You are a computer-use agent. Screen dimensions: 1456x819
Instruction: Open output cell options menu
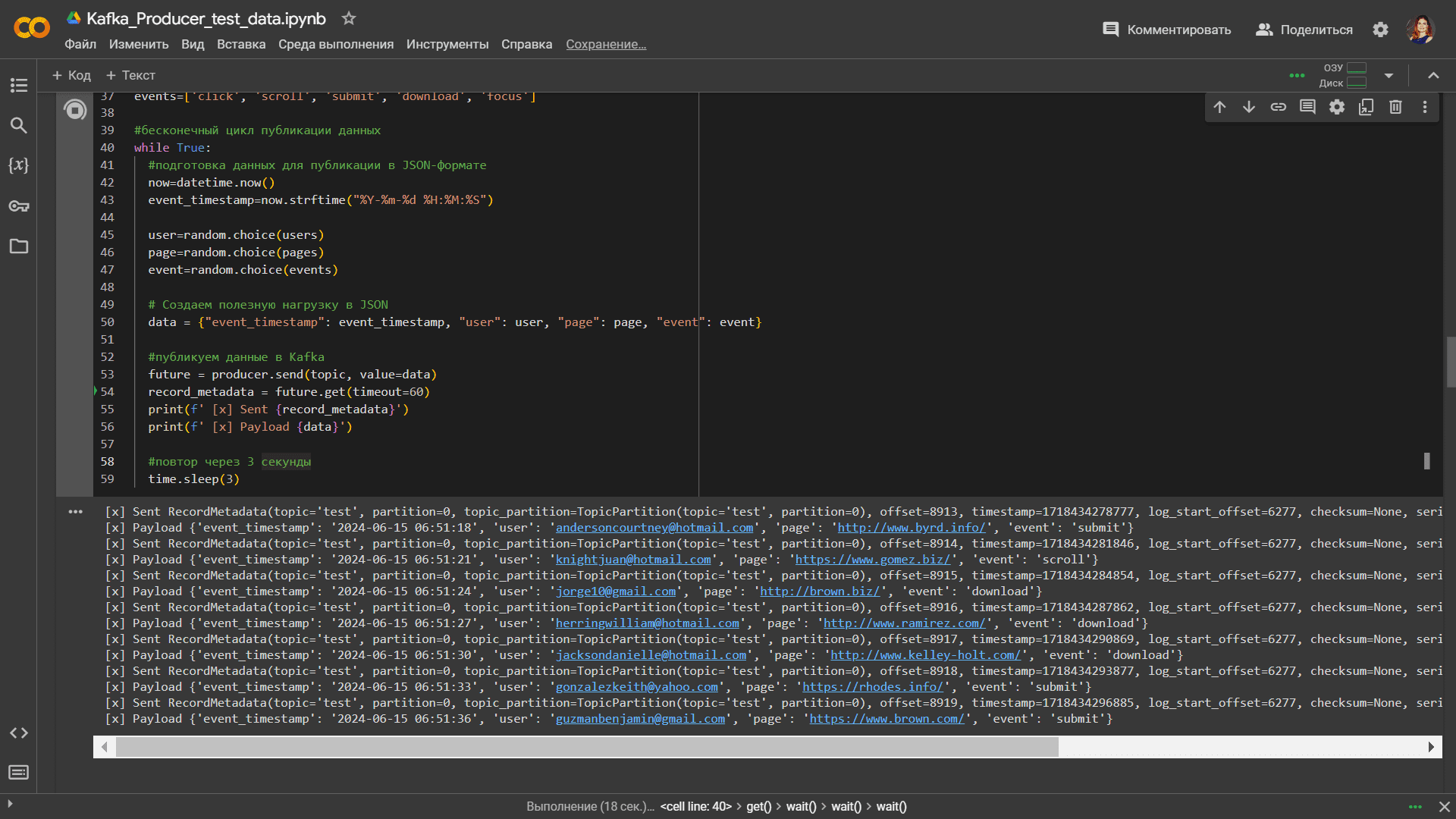point(75,512)
